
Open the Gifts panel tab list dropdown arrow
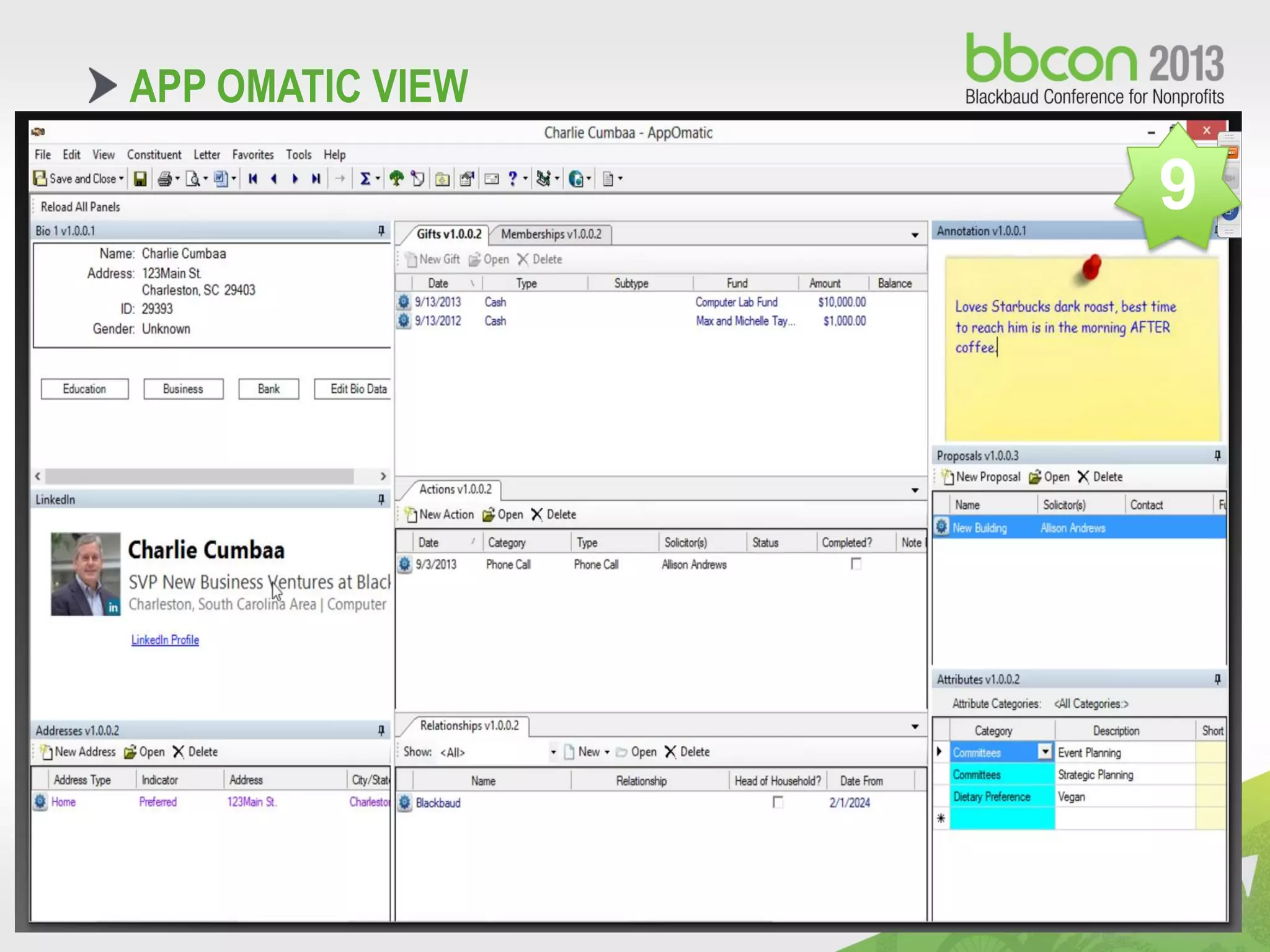[915, 235]
